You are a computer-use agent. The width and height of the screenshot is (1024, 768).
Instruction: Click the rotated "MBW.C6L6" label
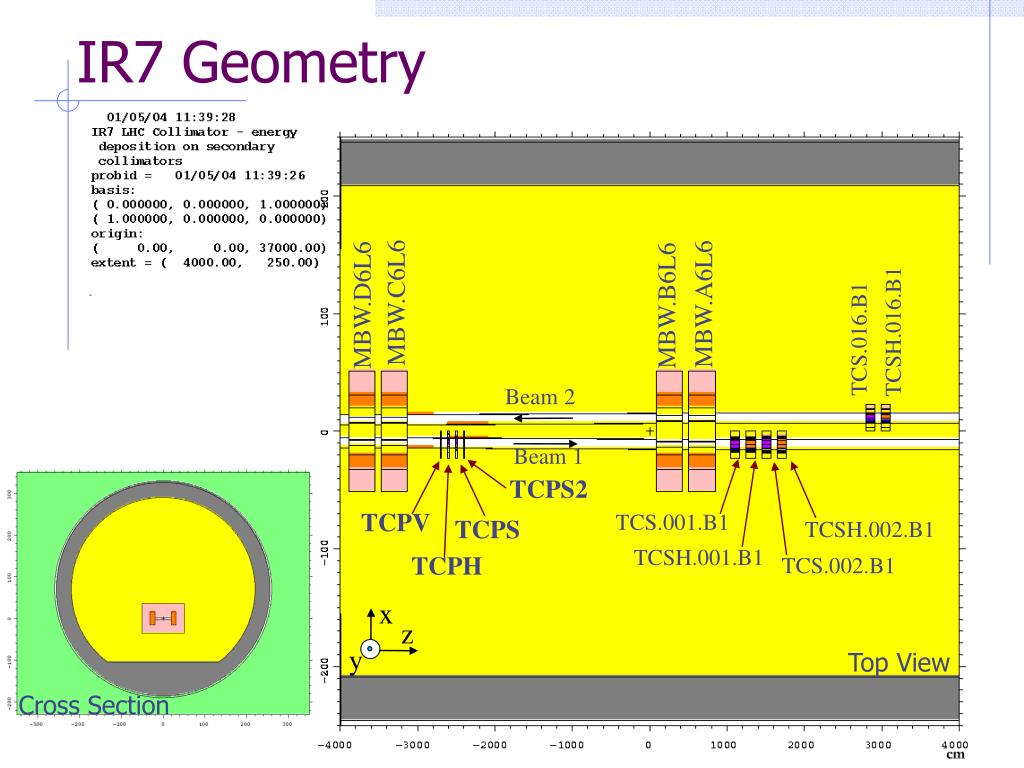pos(396,303)
